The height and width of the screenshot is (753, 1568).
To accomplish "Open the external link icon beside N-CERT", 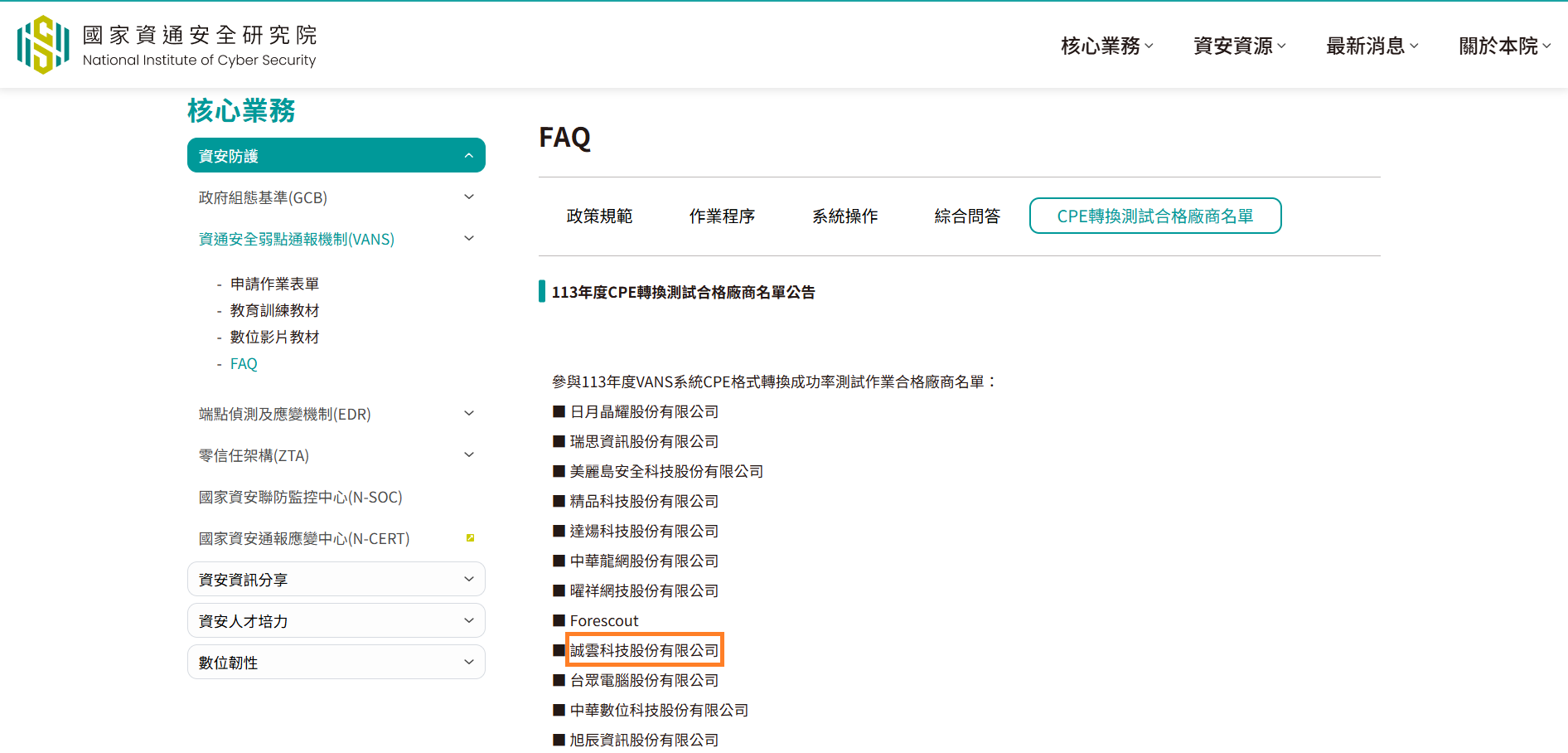I will (x=470, y=538).
